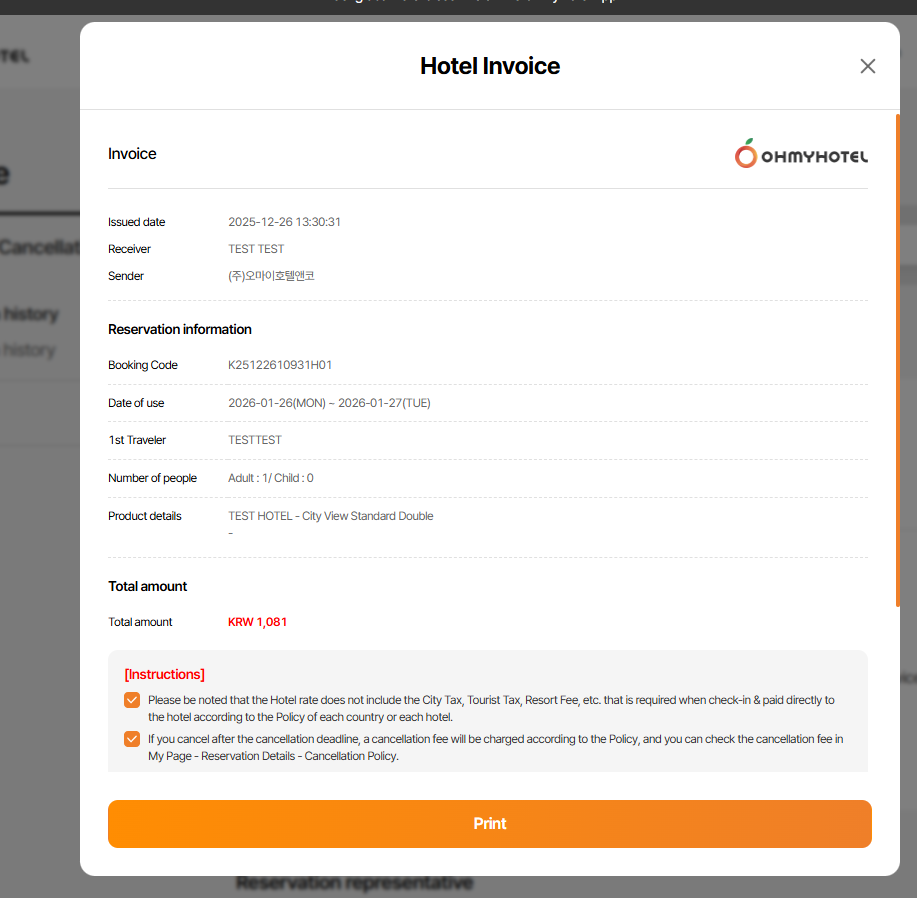Click the OHMYHOTEL logo
The width and height of the screenshot is (917, 898).
801,154
